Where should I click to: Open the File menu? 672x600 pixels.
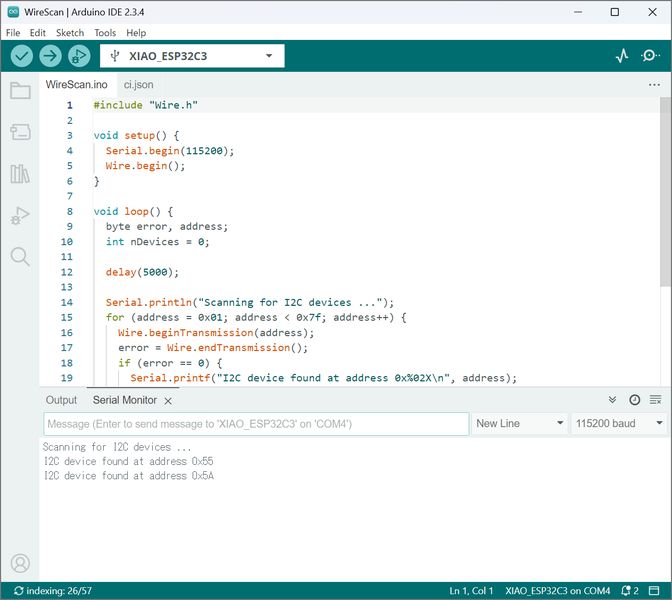(13, 33)
